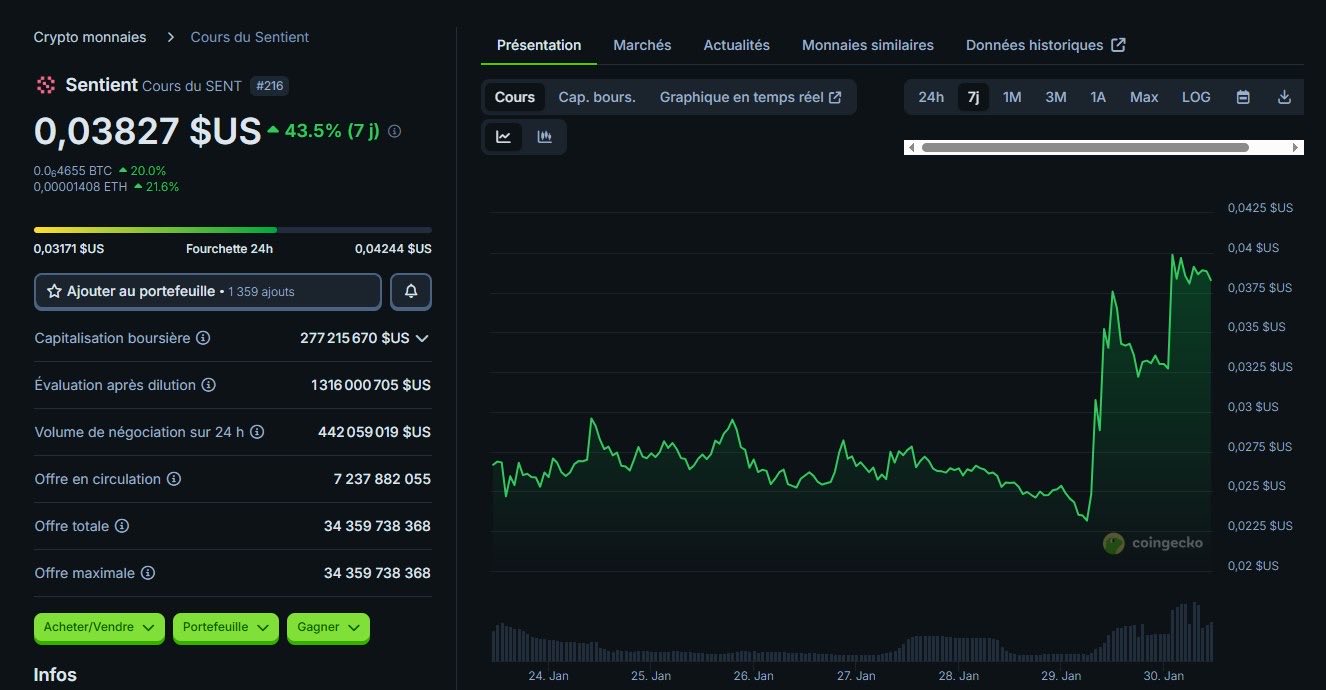
Task: Click the 30. Jan axis label
Action: (1165, 676)
